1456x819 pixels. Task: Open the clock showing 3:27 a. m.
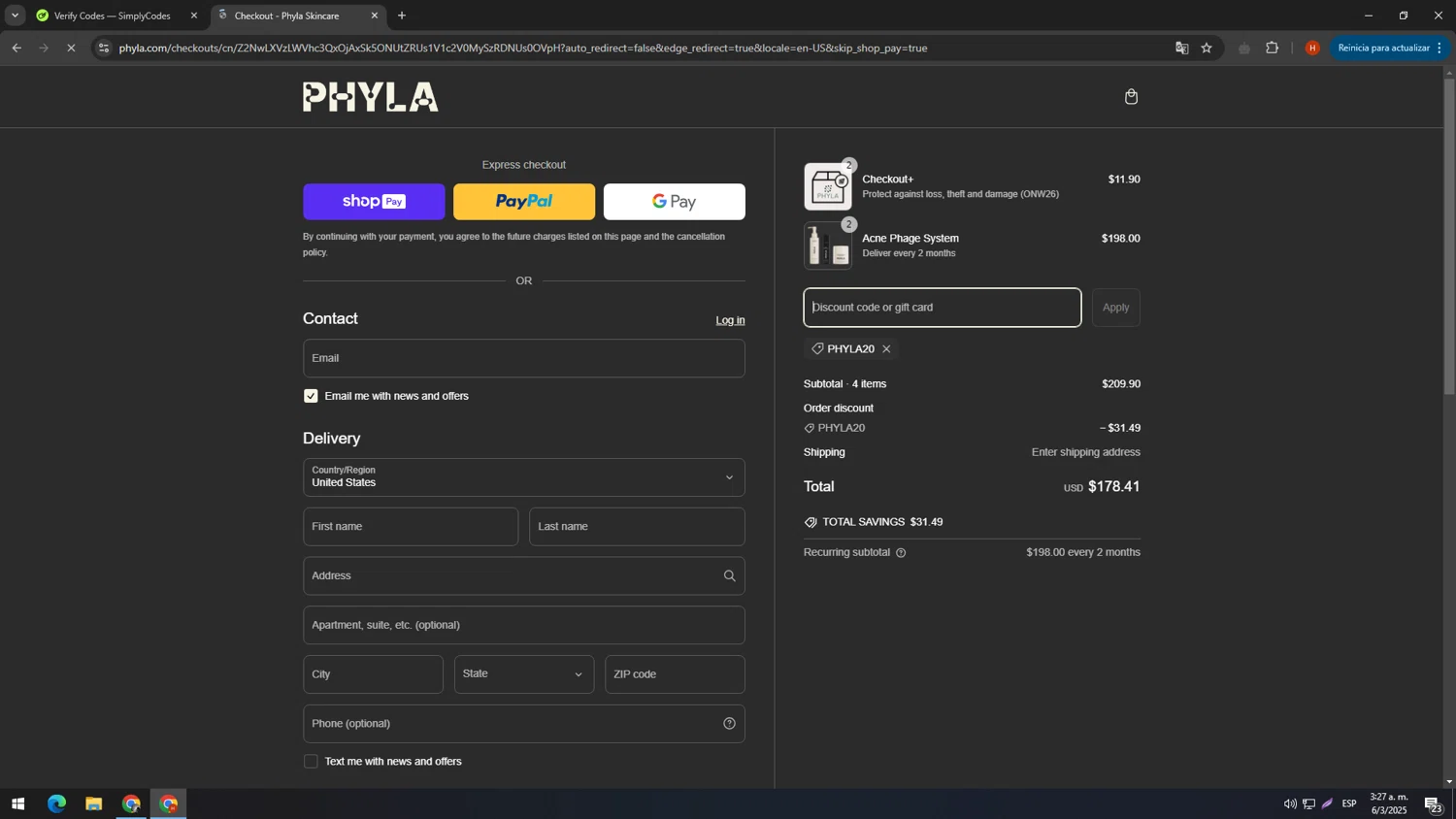point(1388,803)
